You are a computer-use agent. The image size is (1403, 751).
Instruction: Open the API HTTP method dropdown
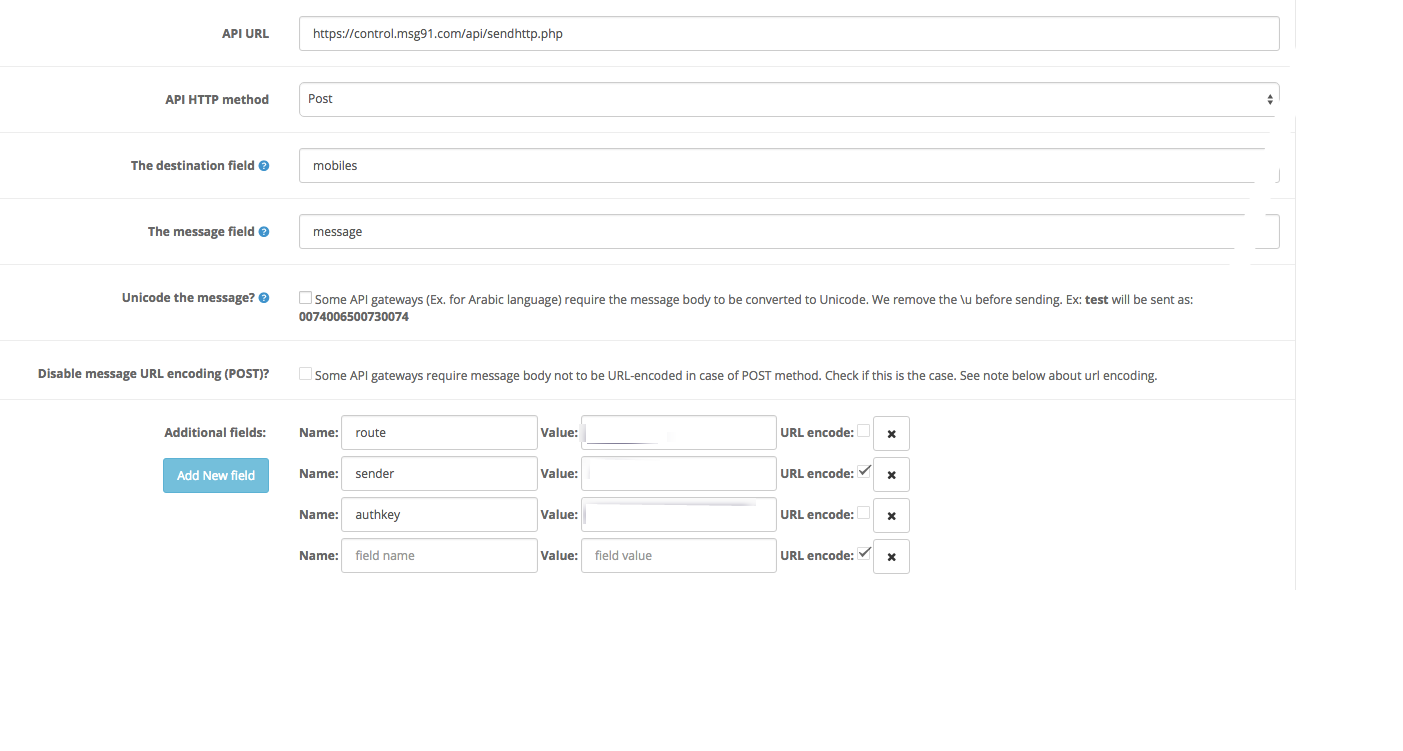(x=788, y=99)
